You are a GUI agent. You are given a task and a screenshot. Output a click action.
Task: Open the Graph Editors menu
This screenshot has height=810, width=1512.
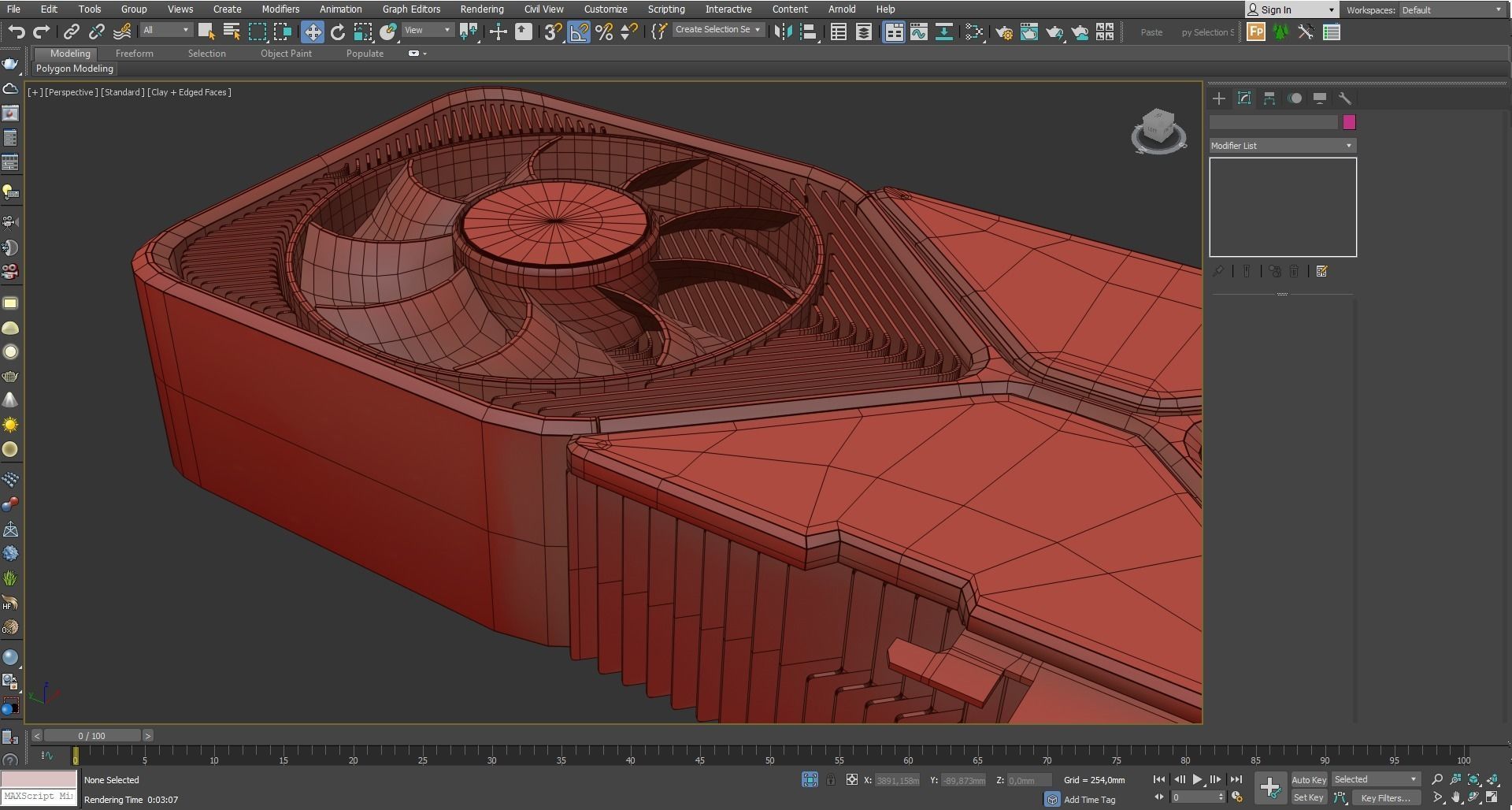(x=411, y=9)
